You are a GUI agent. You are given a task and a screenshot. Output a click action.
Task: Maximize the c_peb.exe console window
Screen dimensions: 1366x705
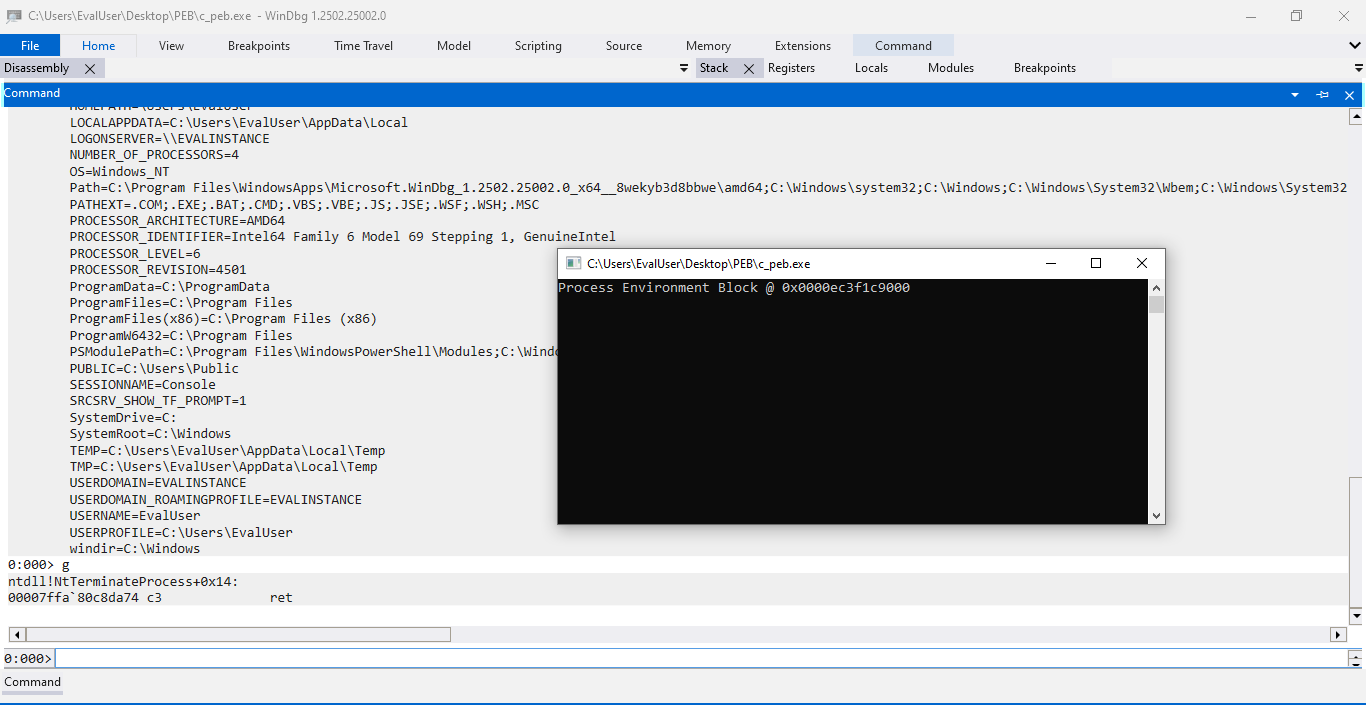click(x=1096, y=263)
